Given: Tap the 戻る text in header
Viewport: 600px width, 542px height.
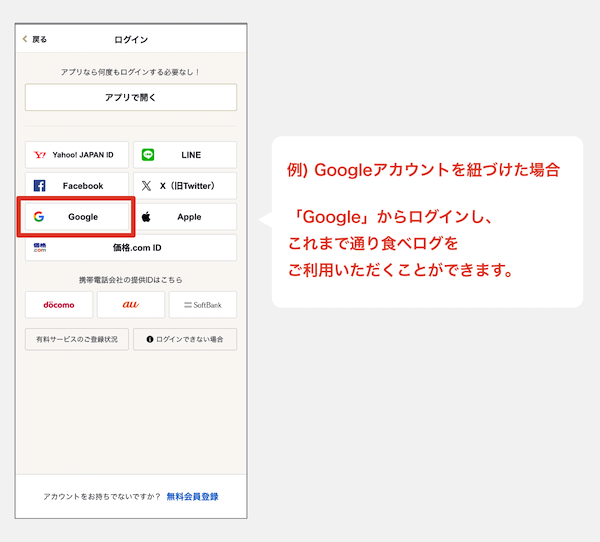Looking at the screenshot, I should point(40,39).
